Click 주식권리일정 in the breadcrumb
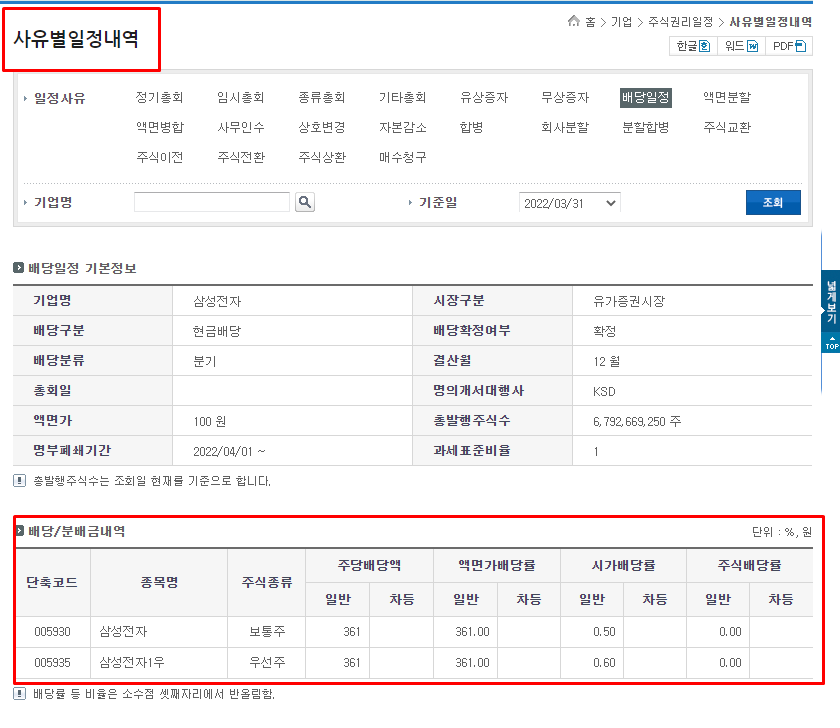Viewport: 840px width, 728px height. point(680,22)
